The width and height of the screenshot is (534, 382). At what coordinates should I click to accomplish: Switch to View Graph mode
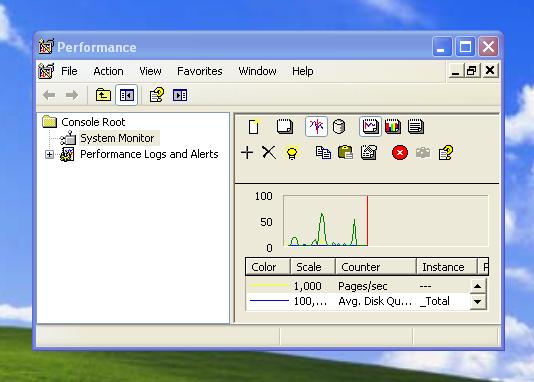click(370, 126)
